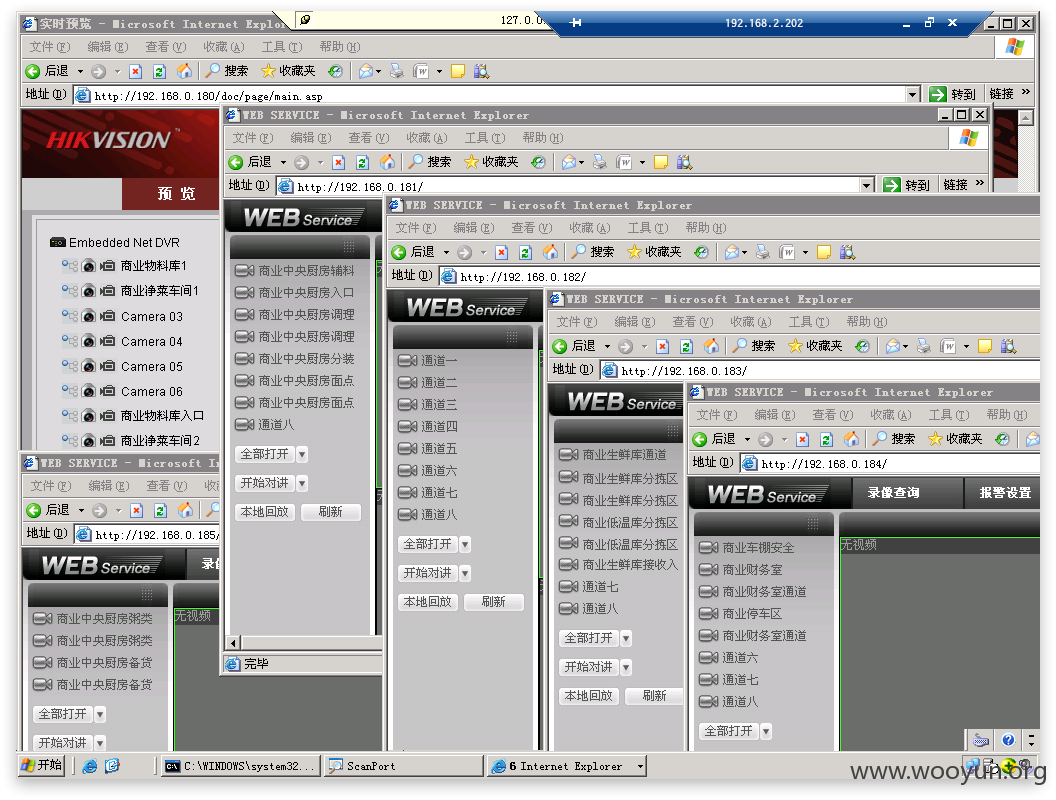This screenshot has height=800, width=1056.
Task: Open 后退 history arrow in 192.168.0.180 toolbar
Action: coord(80,71)
